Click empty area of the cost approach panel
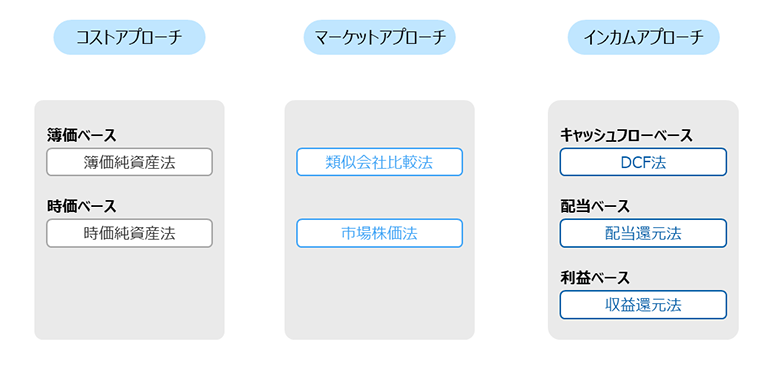Image resolution: width=760 pixels, height=369 pixels. click(129, 293)
